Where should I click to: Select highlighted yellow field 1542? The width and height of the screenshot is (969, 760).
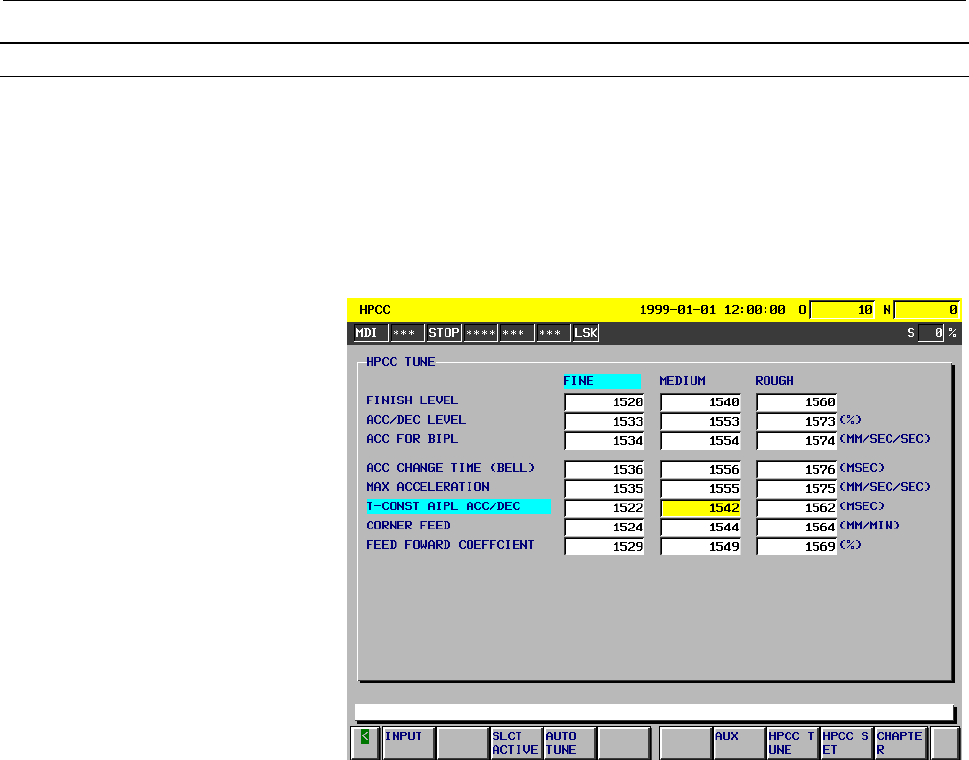pos(700,508)
